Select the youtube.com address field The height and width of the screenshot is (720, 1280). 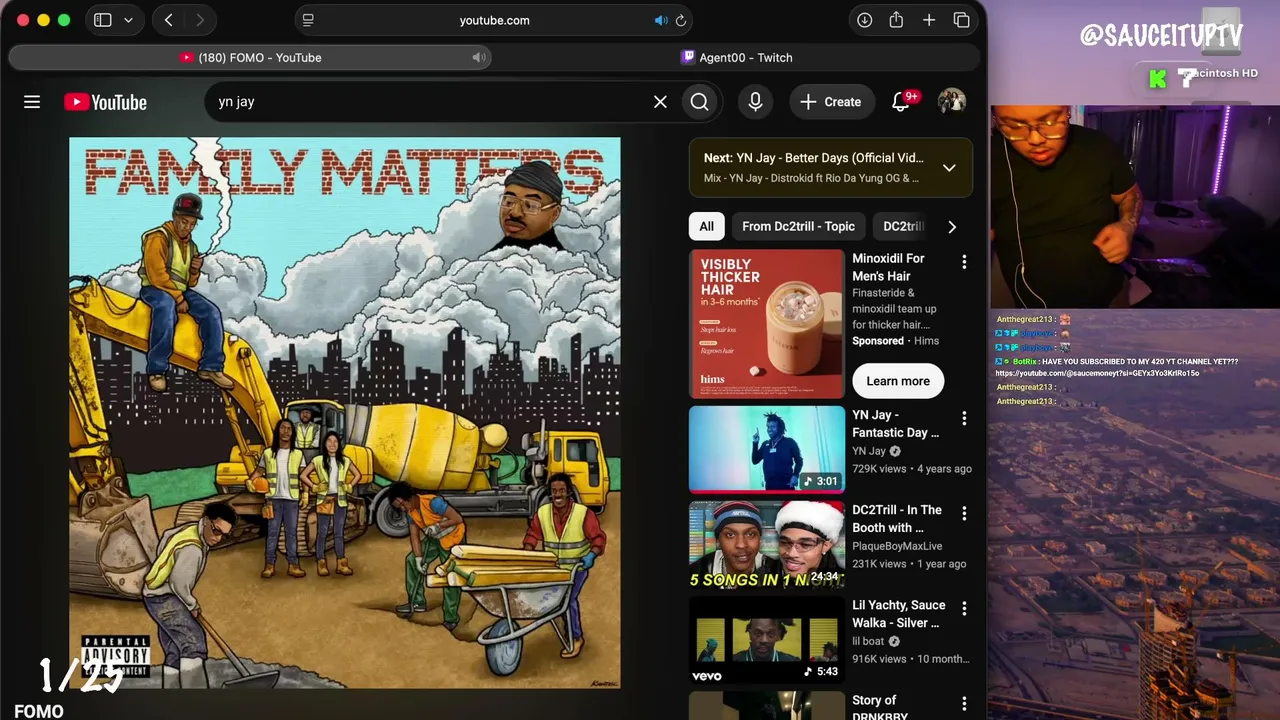[x=494, y=20]
